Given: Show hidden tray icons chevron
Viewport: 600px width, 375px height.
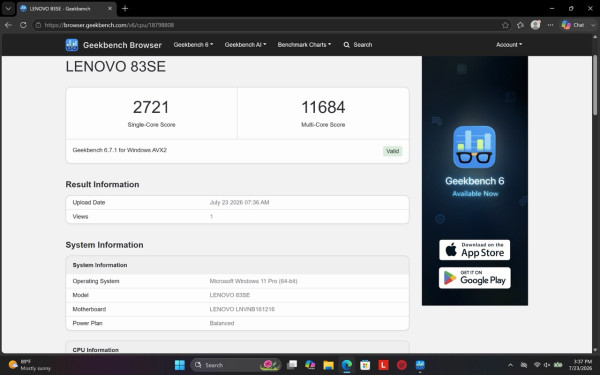Looking at the screenshot, I should (510, 365).
